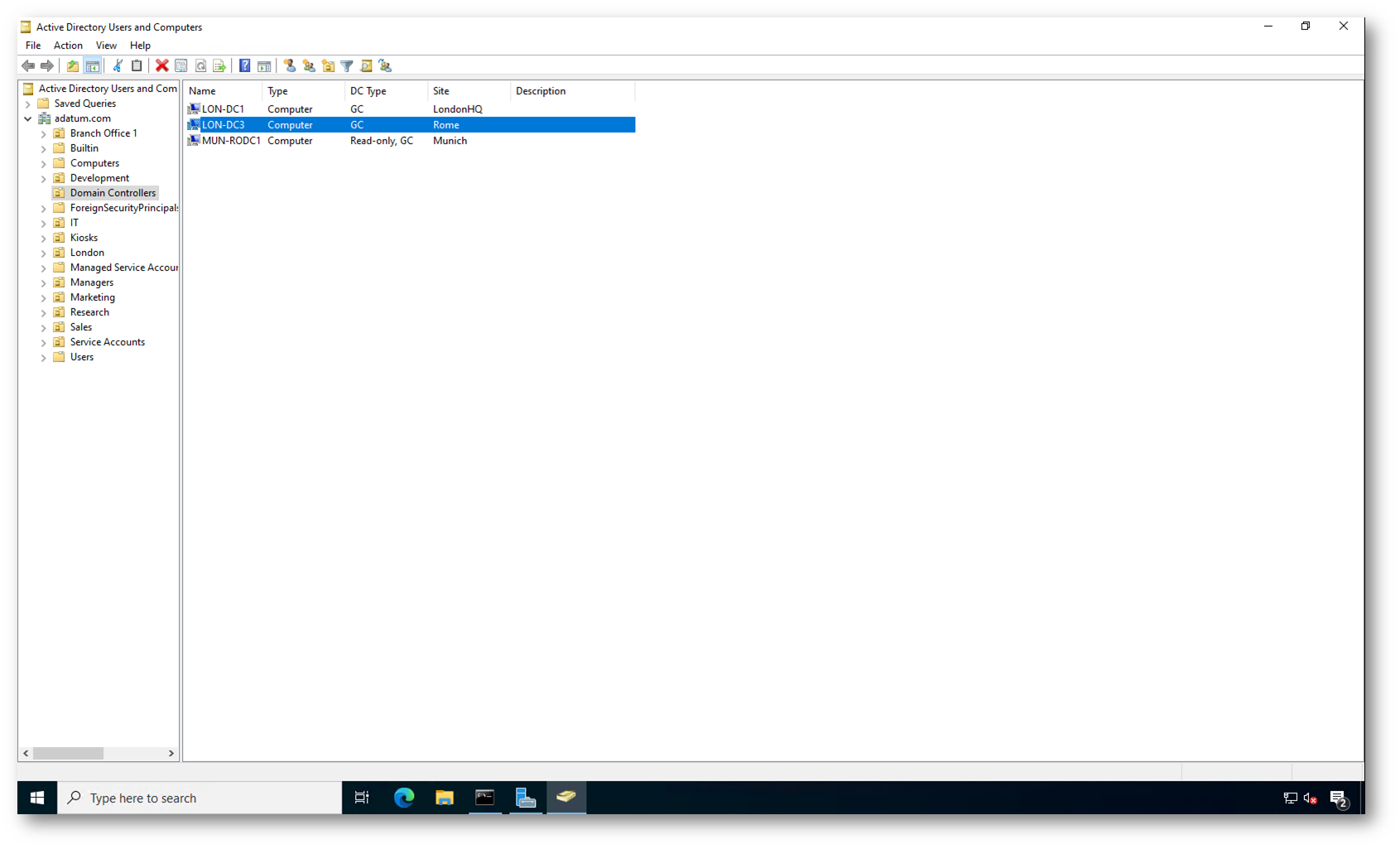Click the red Delete icon
This screenshot has height=849, width=1400.
(162, 66)
